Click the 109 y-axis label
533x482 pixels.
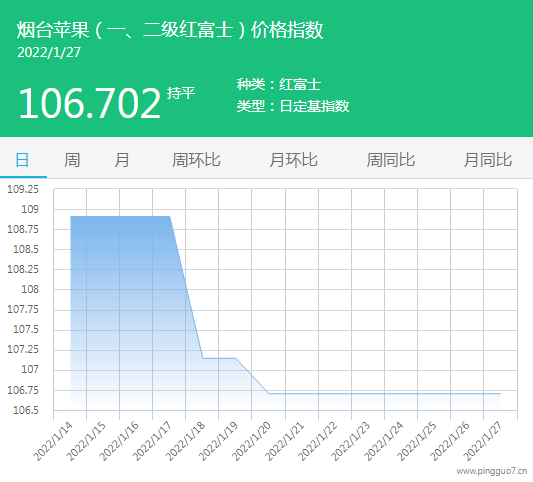(30, 209)
